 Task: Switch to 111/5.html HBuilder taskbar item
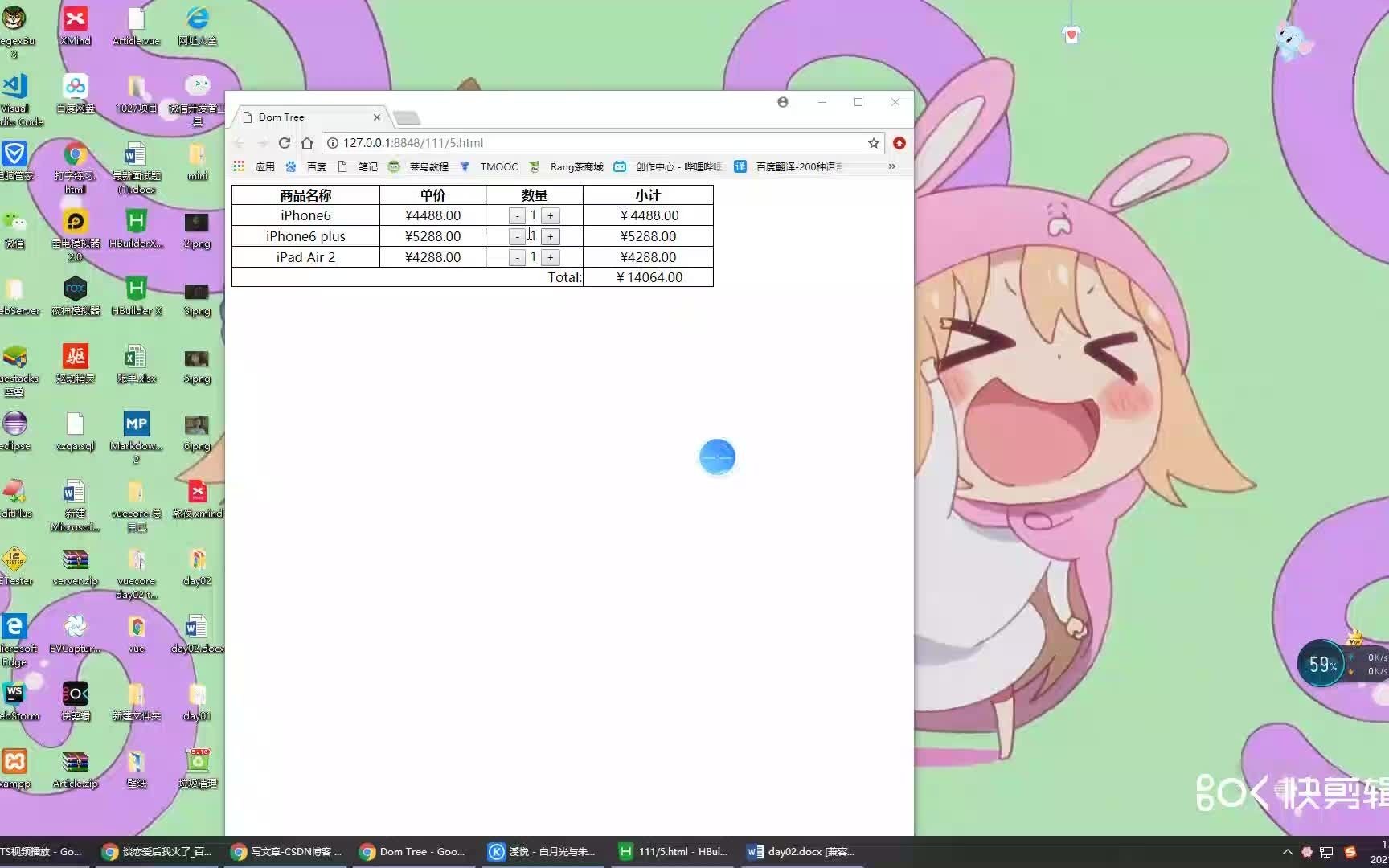coord(674,852)
